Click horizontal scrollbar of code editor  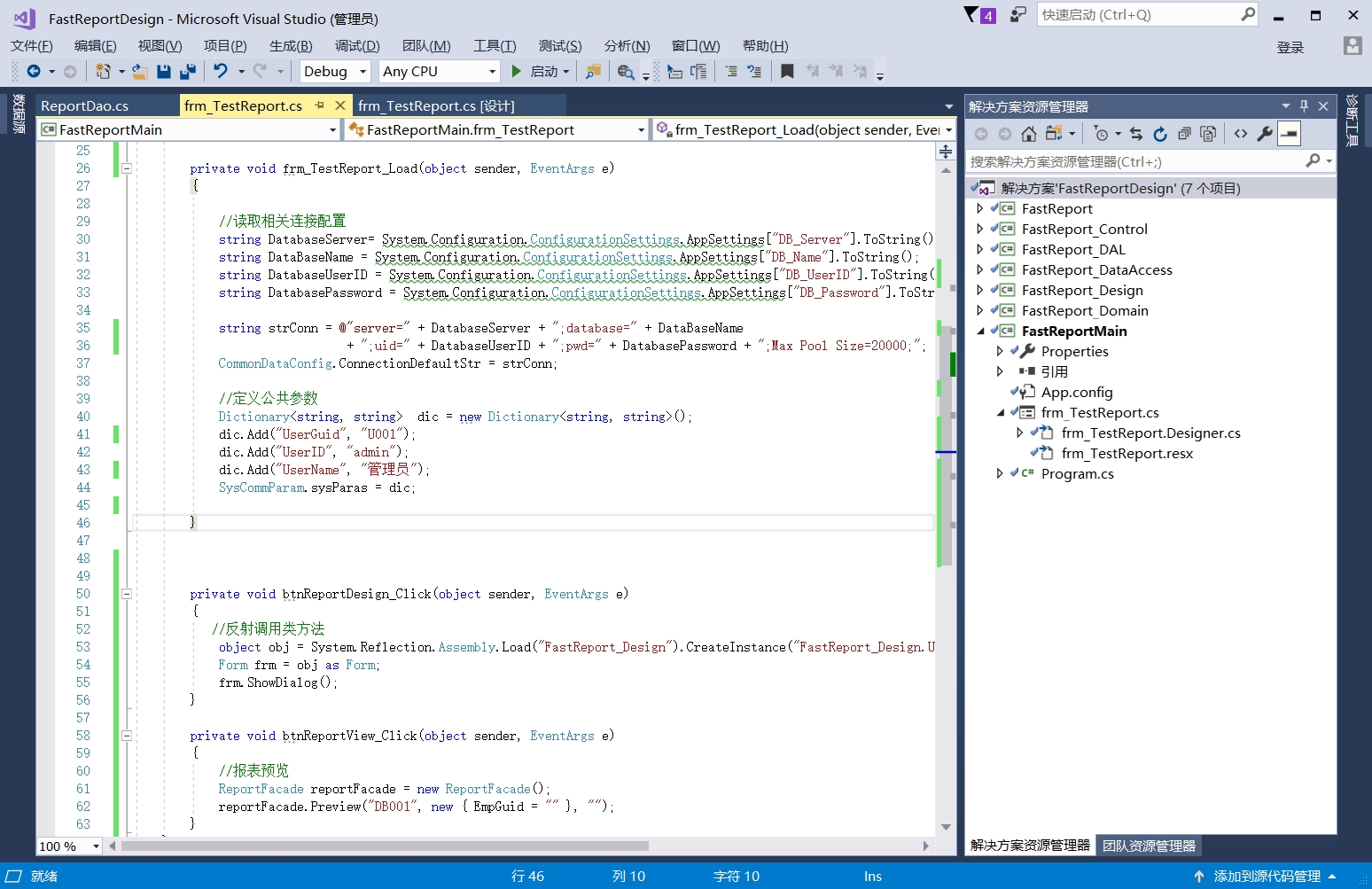(x=519, y=846)
